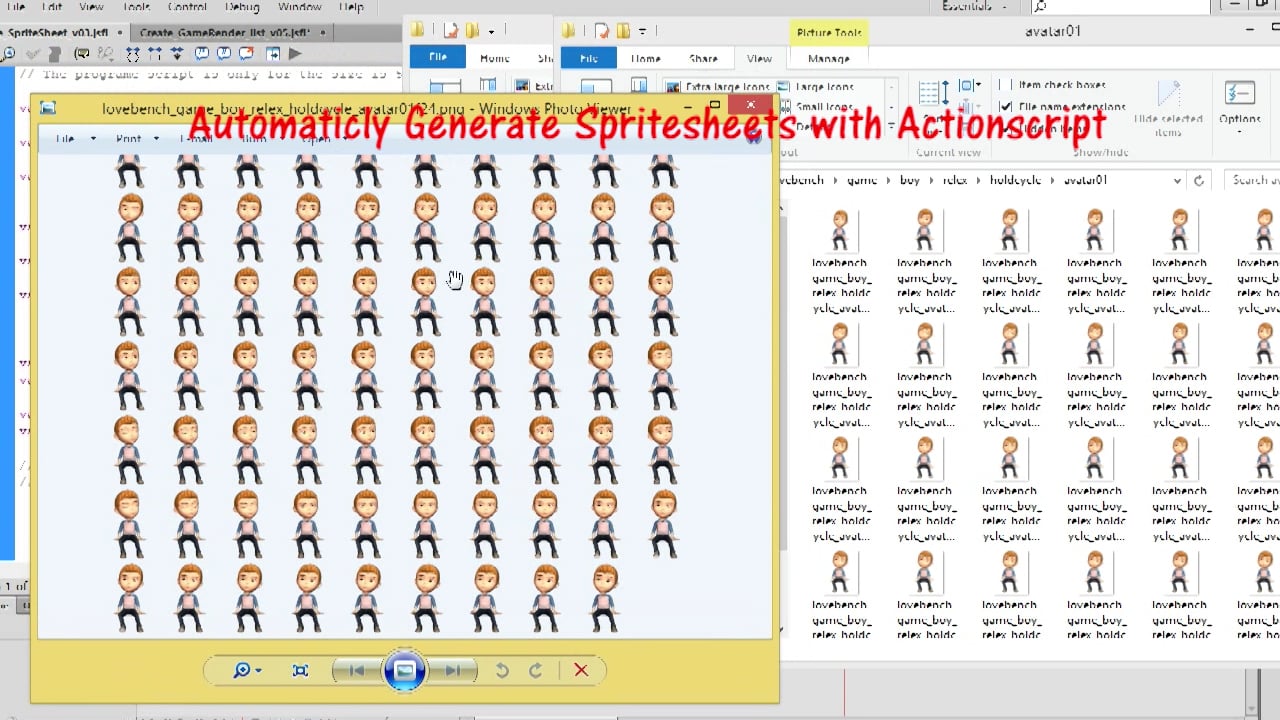This screenshot has width=1280, height=720.
Task: Click the apply line comment icon in script toolbar
Action: tap(223, 53)
